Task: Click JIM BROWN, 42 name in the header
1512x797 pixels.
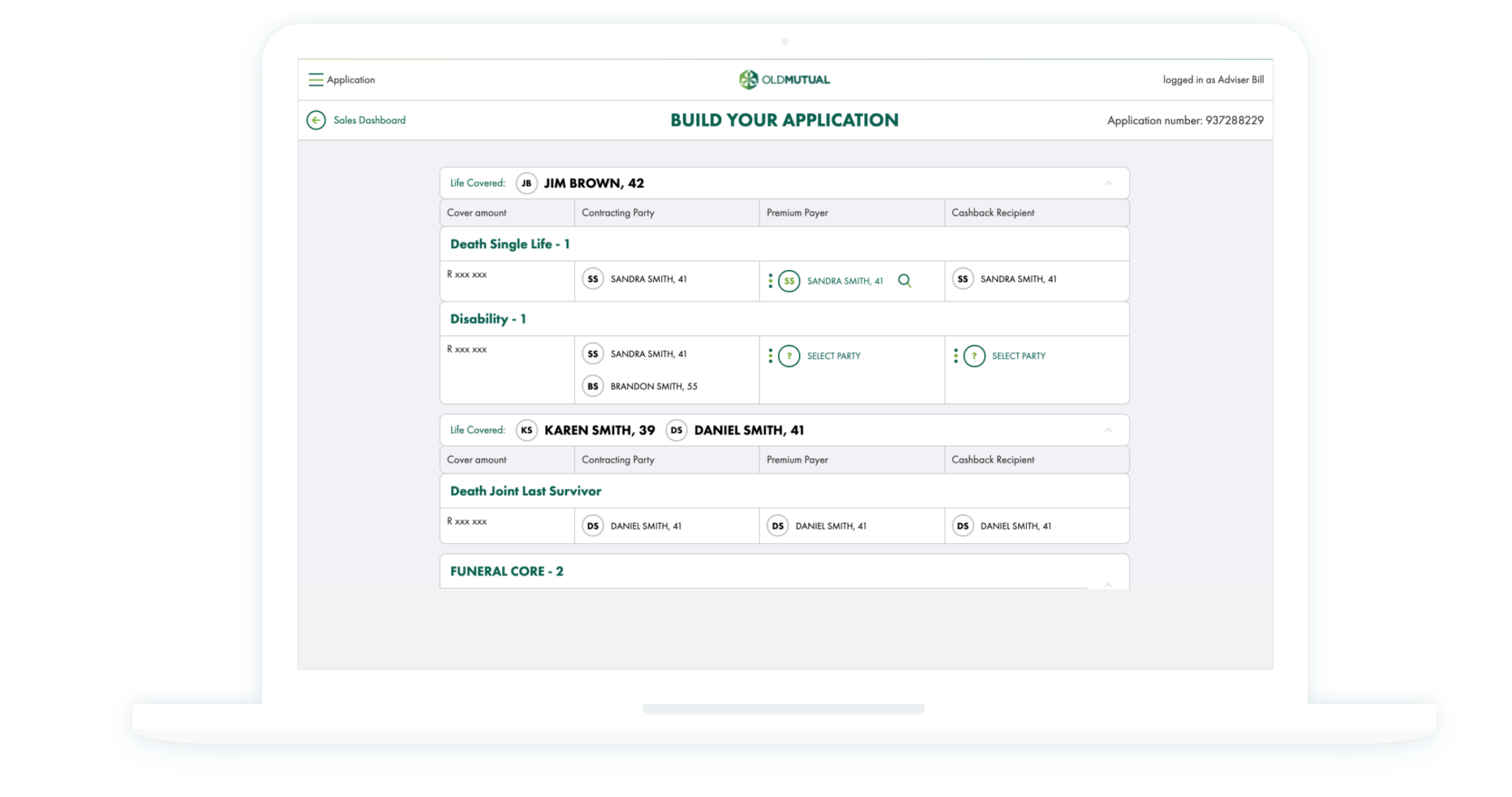Action: tap(594, 183)
